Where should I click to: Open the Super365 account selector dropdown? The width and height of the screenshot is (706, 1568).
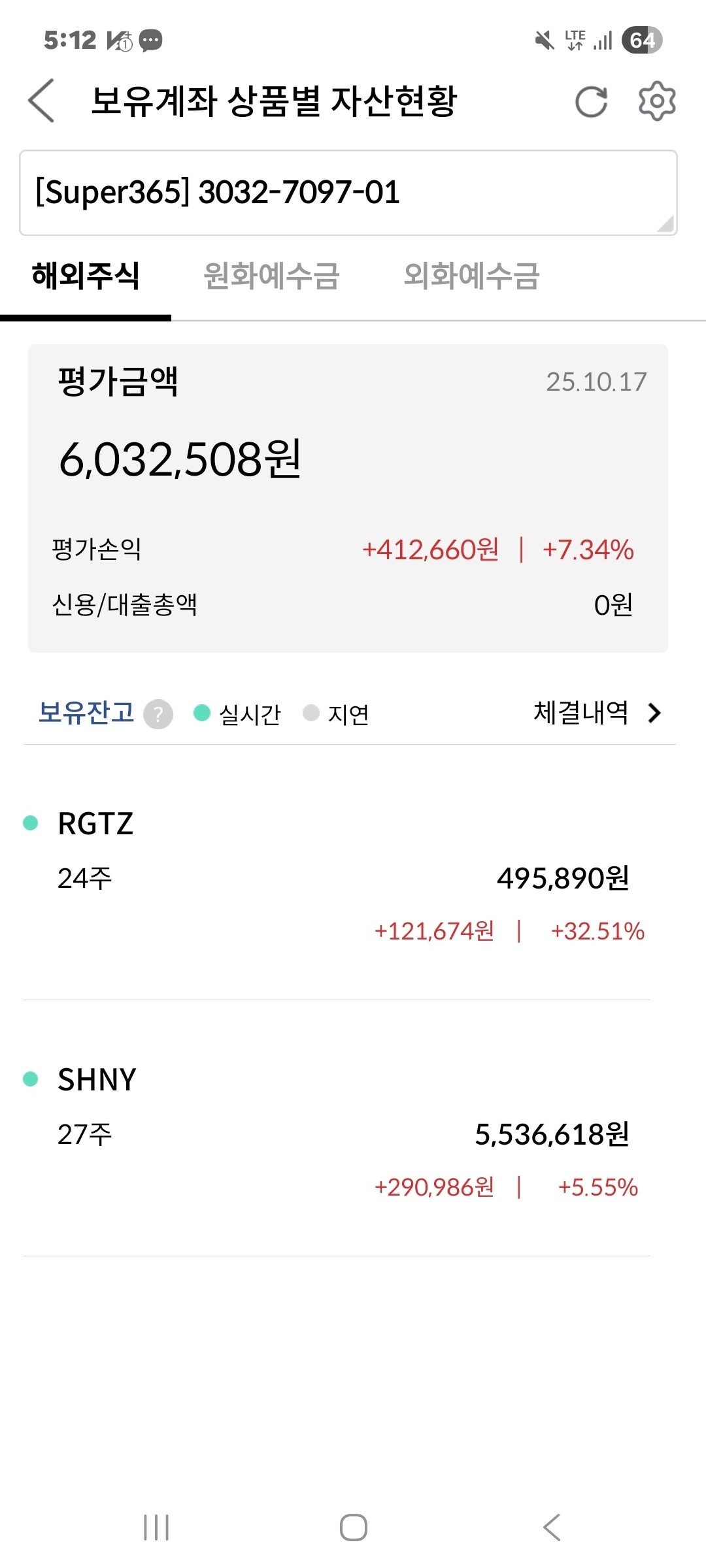pyautogui.click(x=348, y=193)
